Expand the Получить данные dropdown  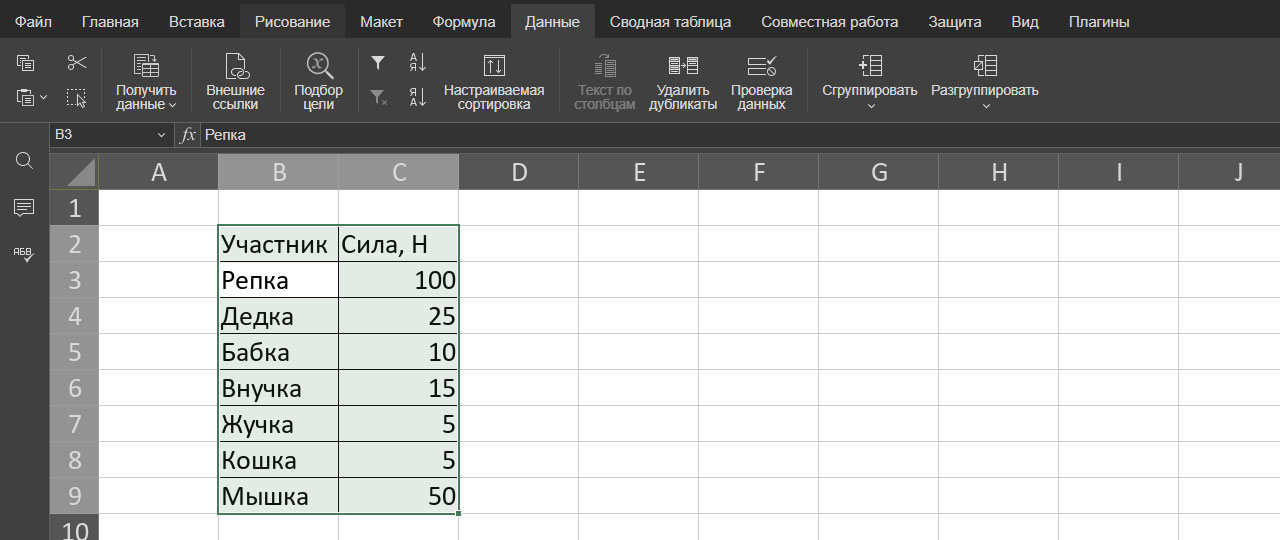(x=172, y=105)
